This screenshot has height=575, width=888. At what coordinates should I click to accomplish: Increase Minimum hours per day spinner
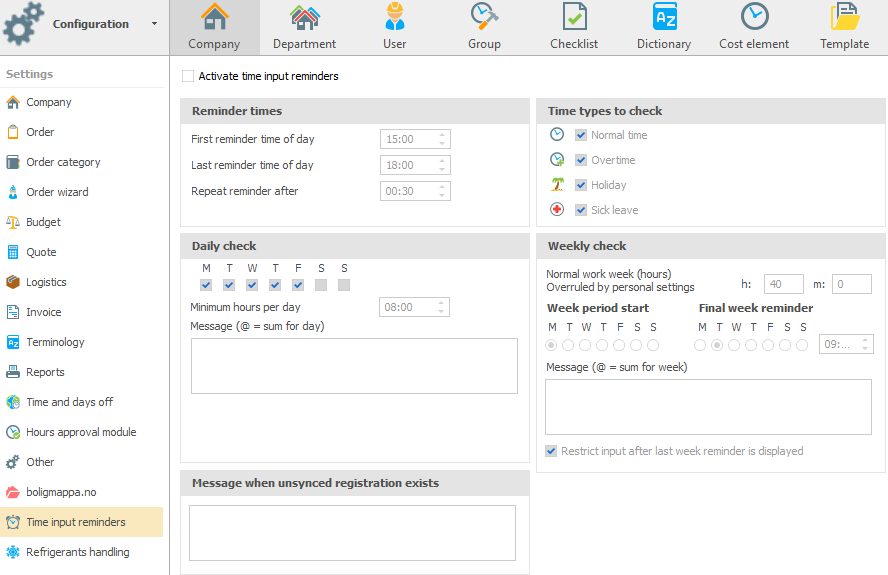coord(441,303)
